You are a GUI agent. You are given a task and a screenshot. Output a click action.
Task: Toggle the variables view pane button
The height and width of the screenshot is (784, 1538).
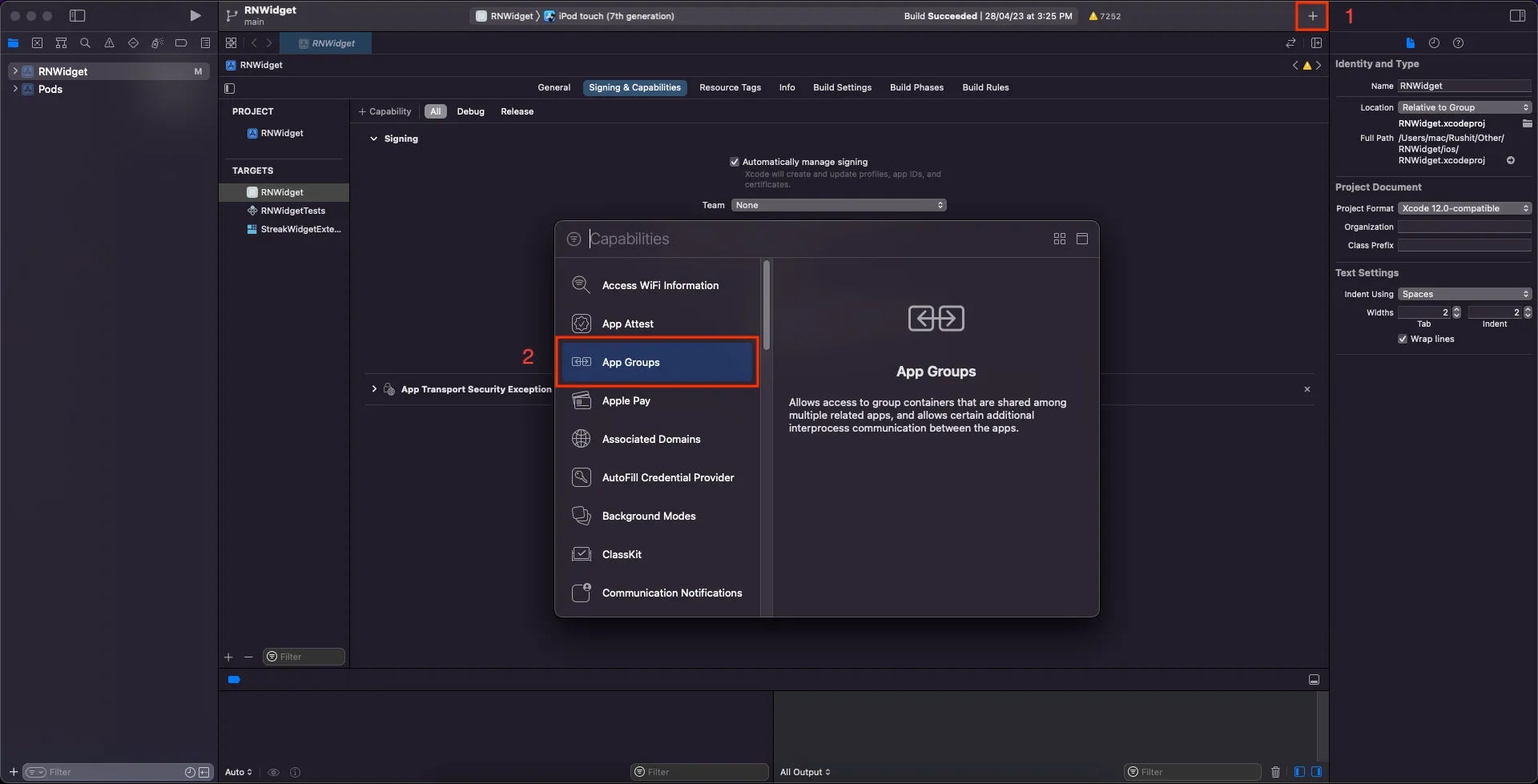(x=1299, y=772)
